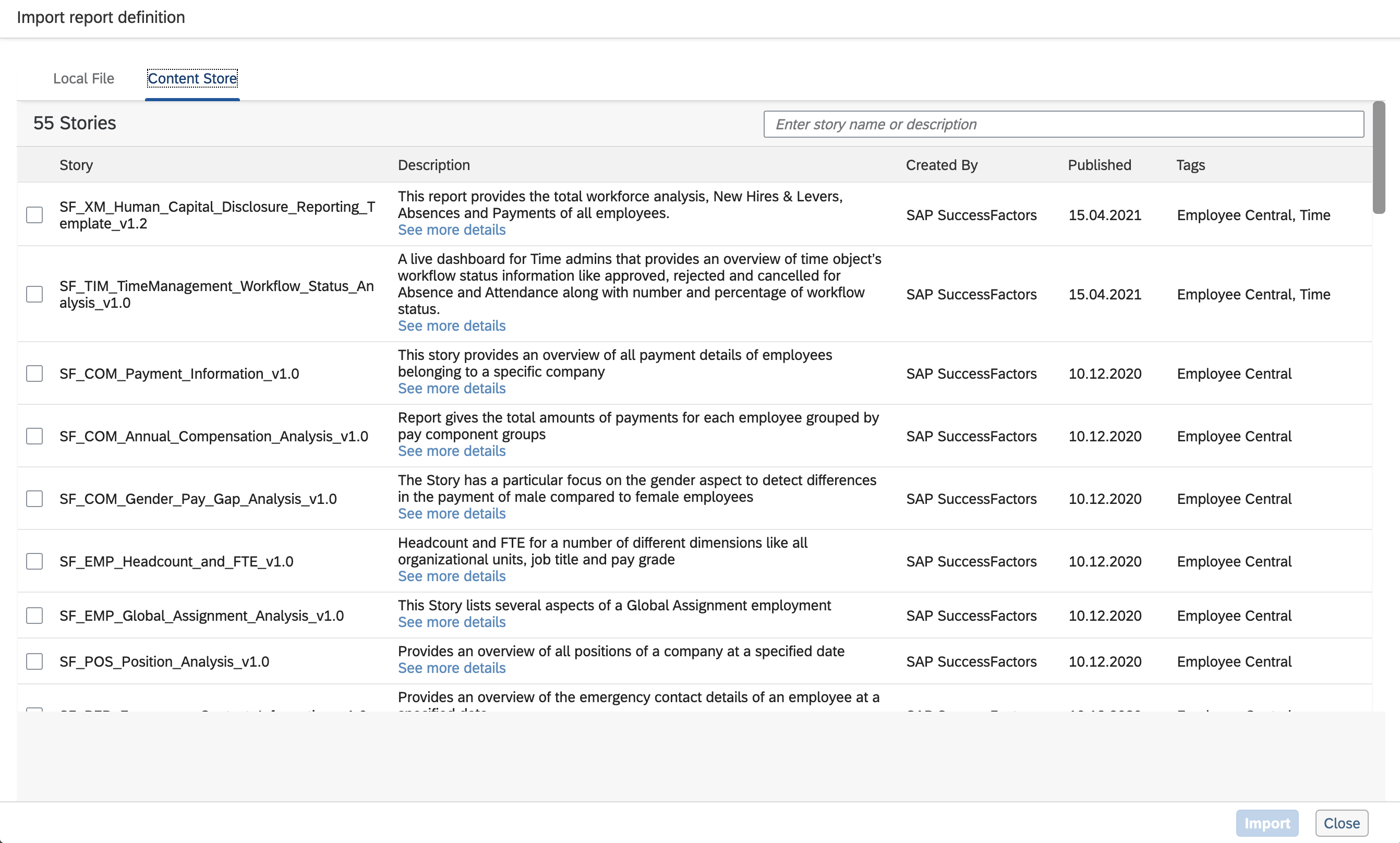Image resolution: width=1400 pixels, height=843 pixels.
Task: Select the SF_POS_Position_Analysis_v1.0 checkbox
Action: click(34, 662)
